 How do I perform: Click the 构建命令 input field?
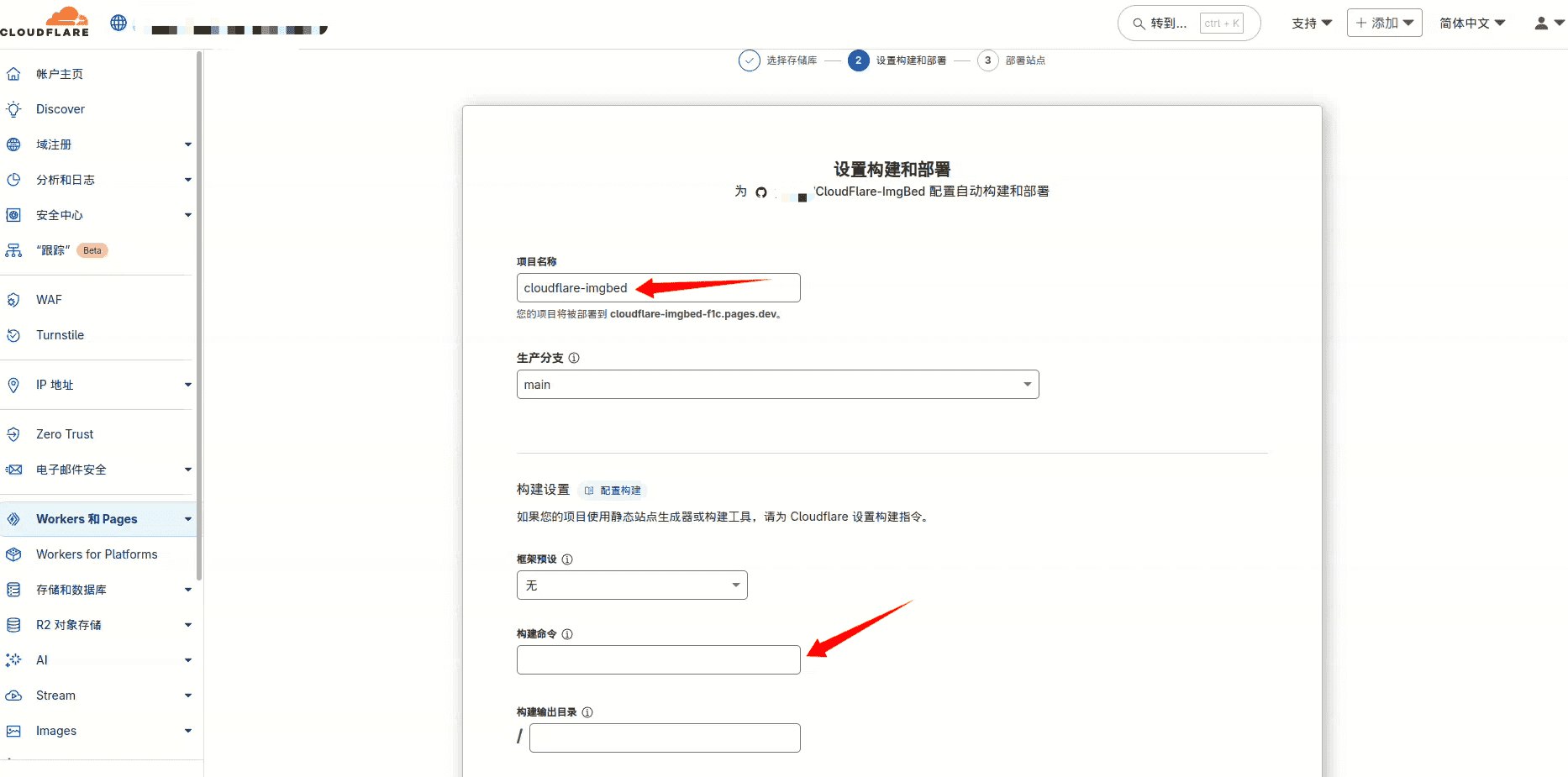(x=658, y=660)
